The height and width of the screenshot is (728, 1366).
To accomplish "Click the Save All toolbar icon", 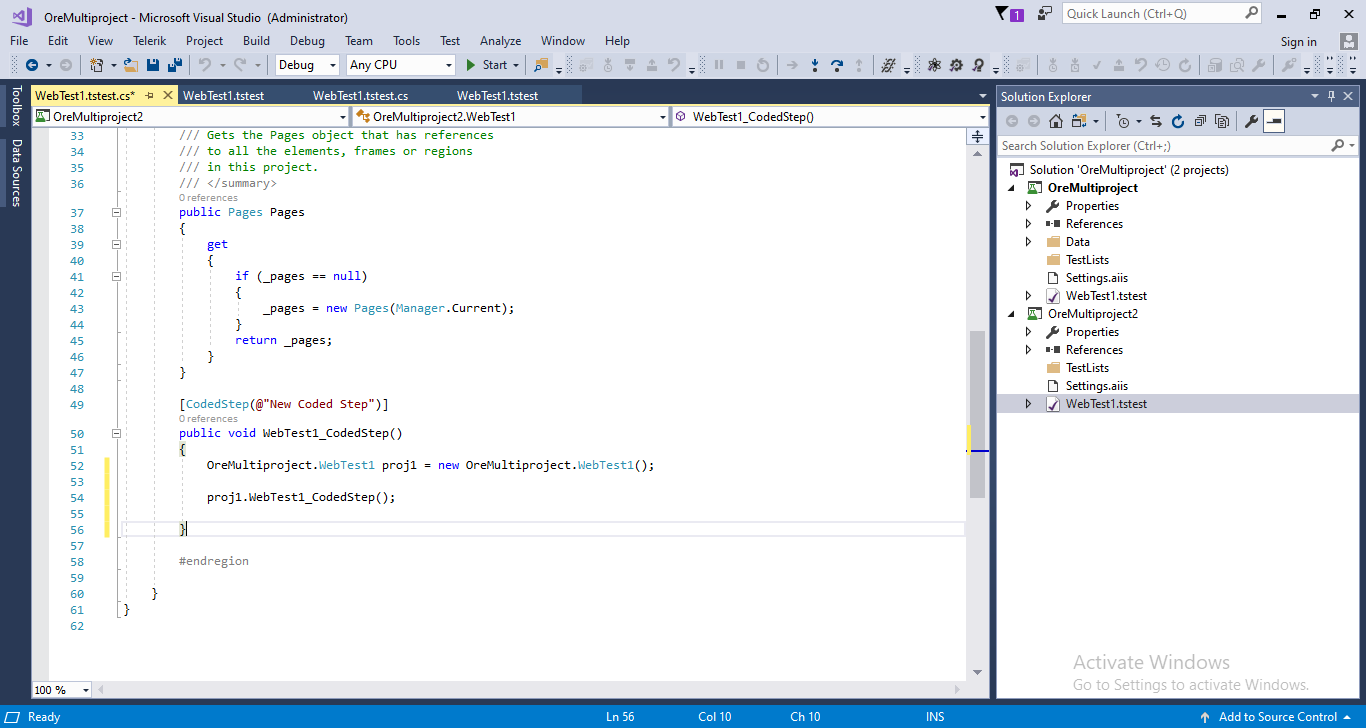I will (175, 65).
